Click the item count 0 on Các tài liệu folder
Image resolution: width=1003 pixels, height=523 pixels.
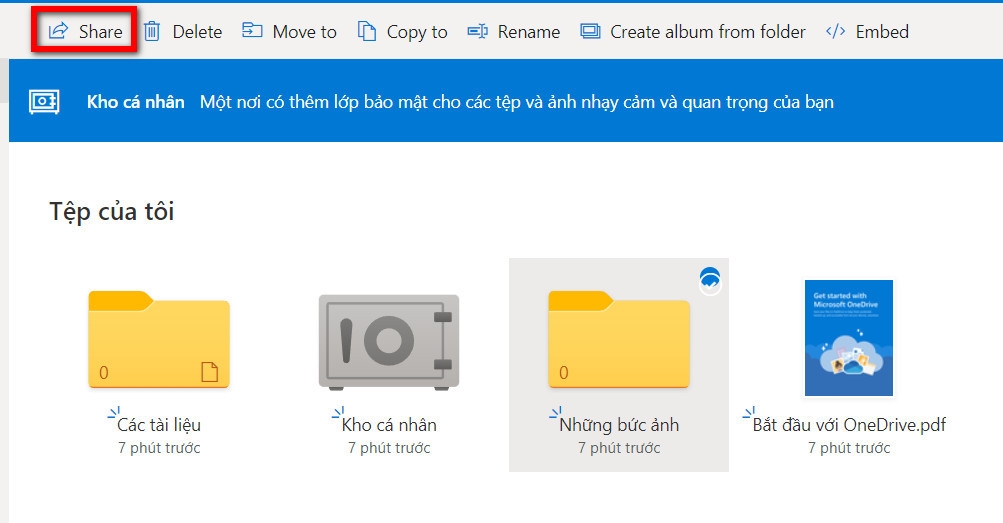tap(104, 372)
